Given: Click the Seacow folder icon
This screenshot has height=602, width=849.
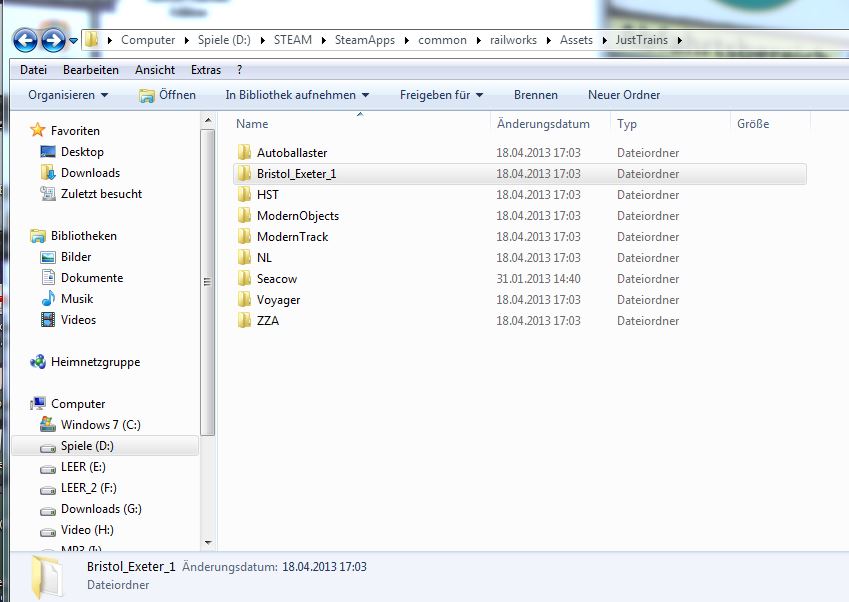Looking at the screenshot, I should point(244,278).
